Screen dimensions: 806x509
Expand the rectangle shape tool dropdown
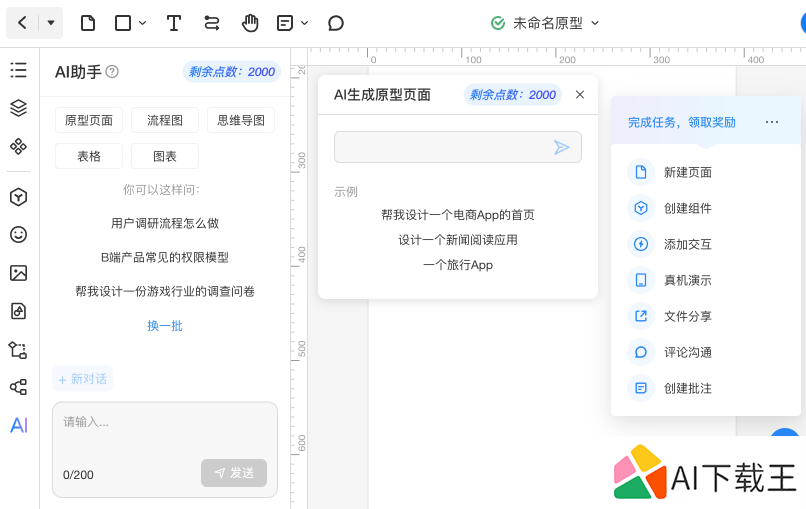(x=142, y=22)
